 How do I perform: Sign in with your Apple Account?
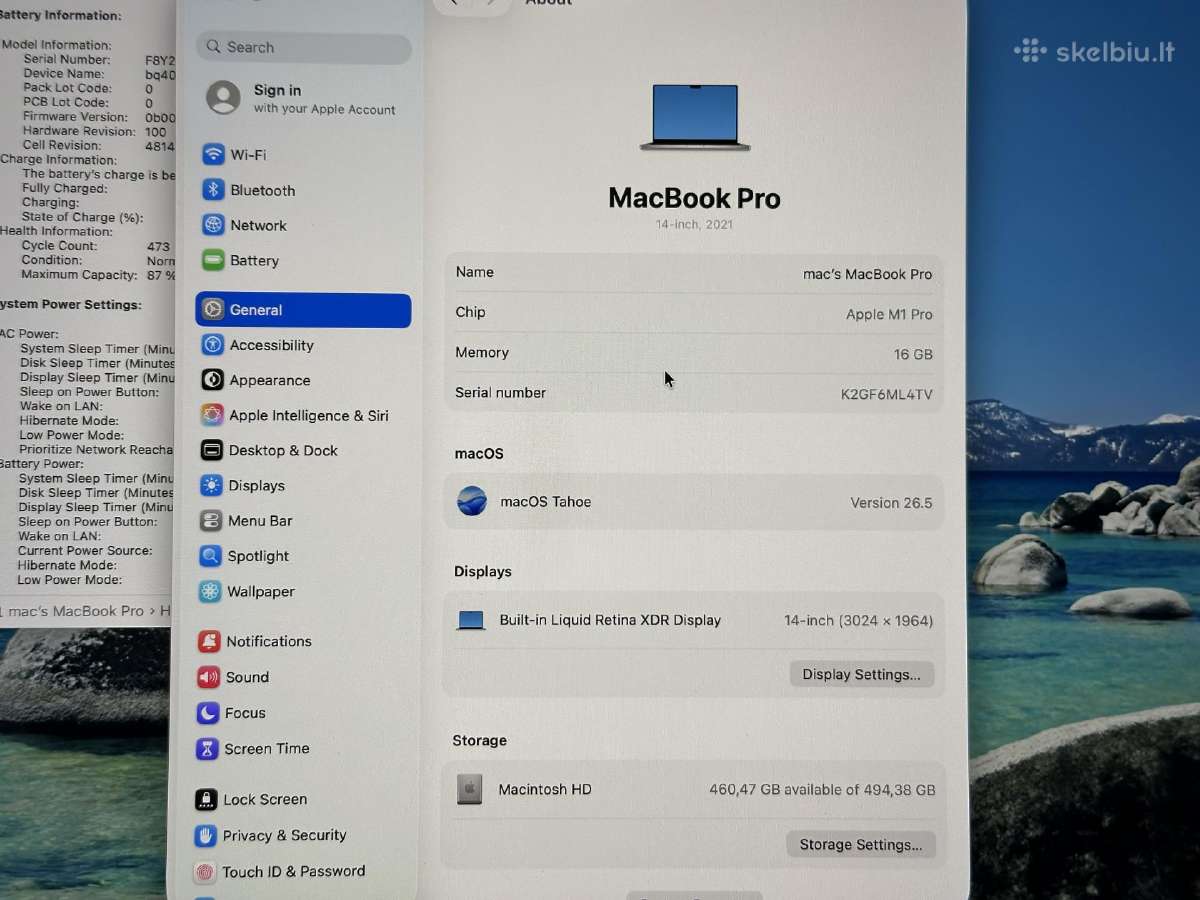[302, 98]
